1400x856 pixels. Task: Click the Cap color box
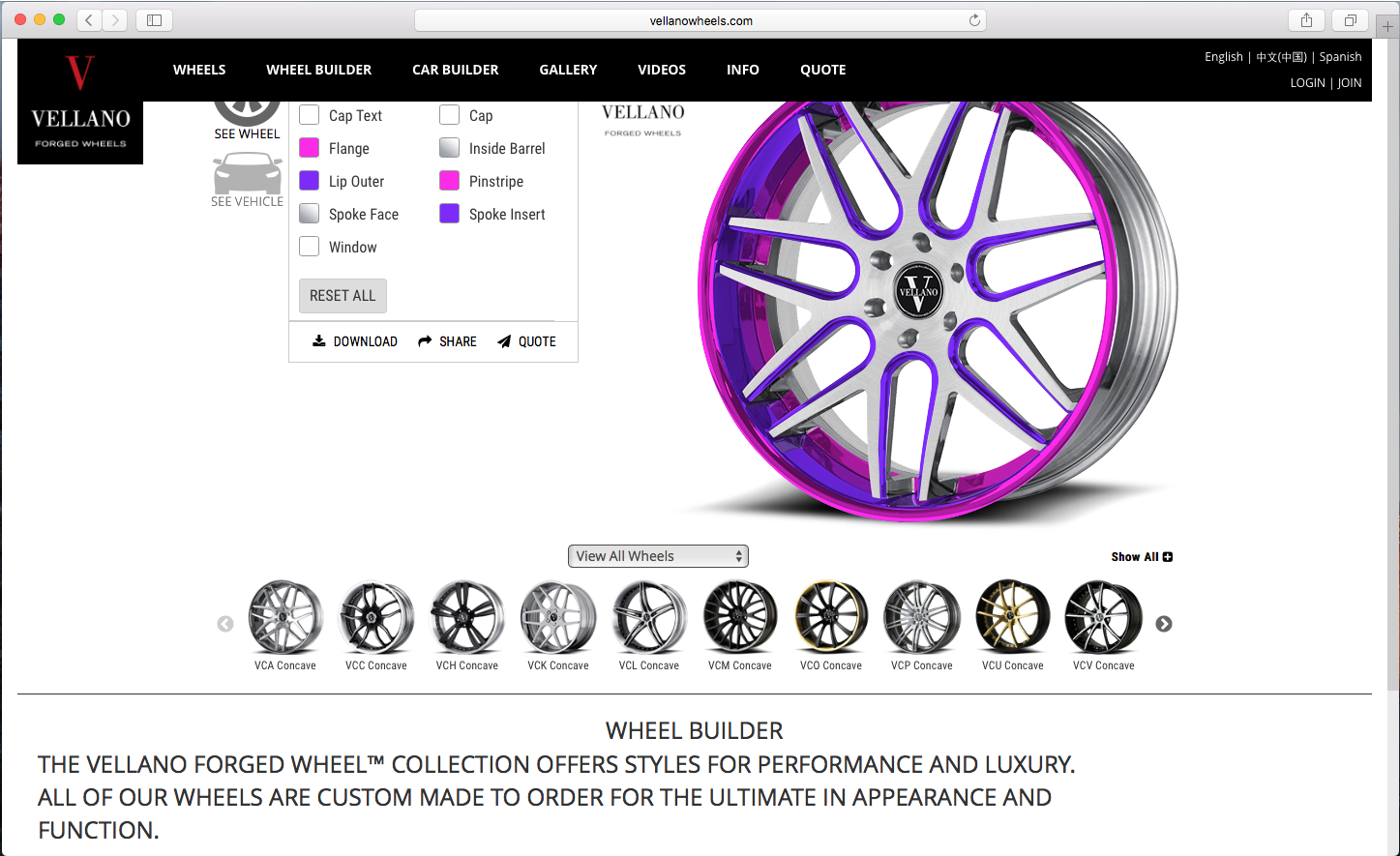point(450,115)
